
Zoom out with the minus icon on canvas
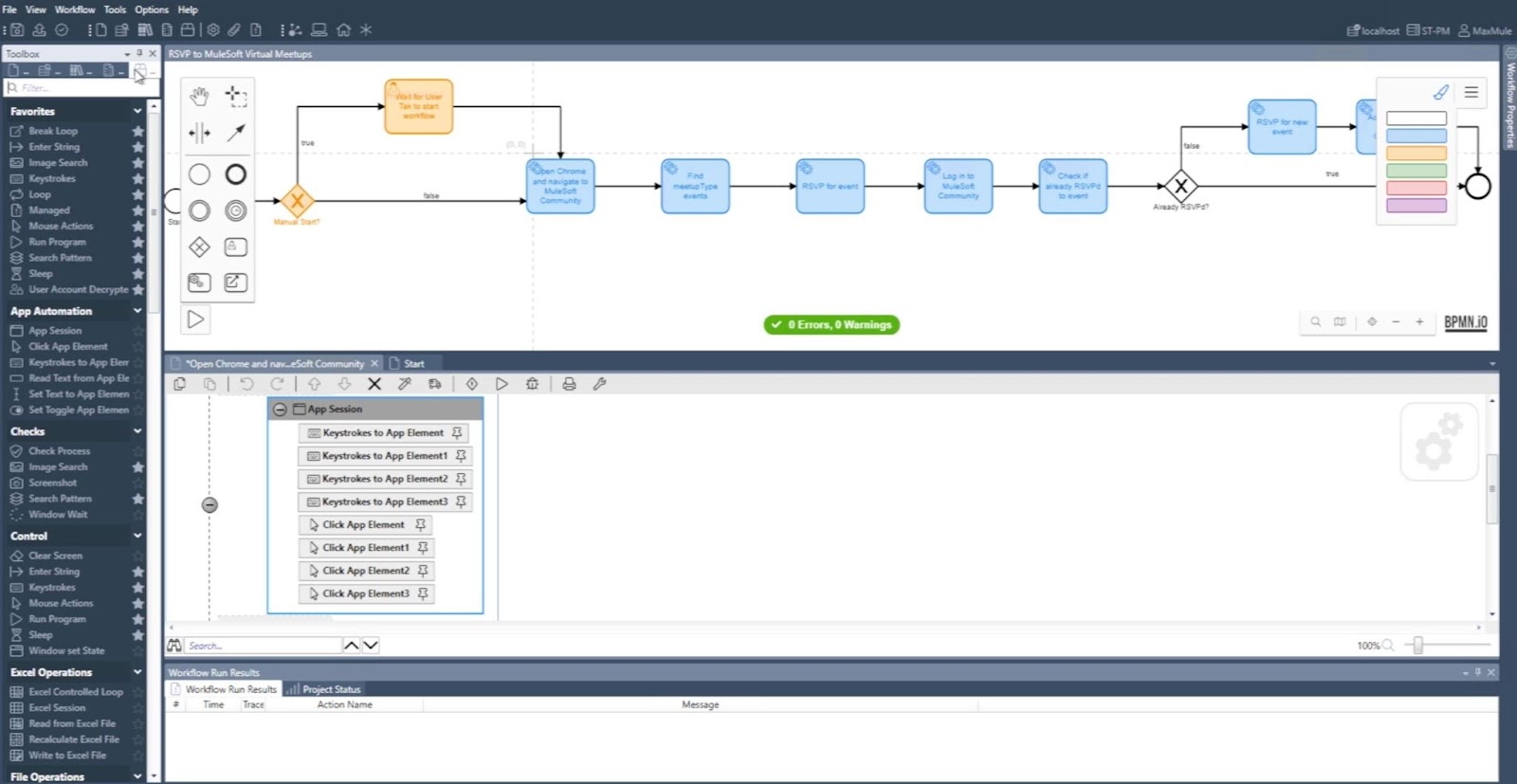(x=1396, y=322)
